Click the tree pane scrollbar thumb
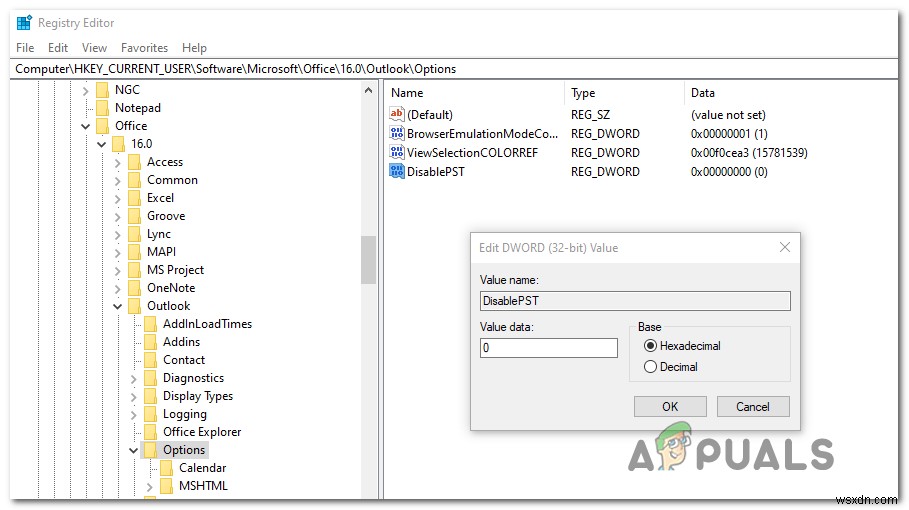 (368, 260)
